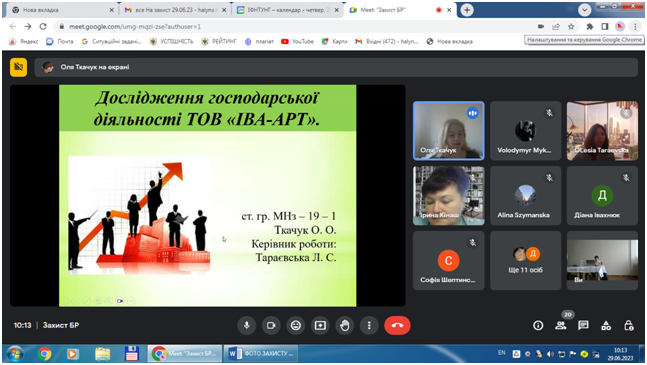Open the 'Ситуаційні задачі' bookmark
This screenshot has width=647, height=365.
pyautogui.click(x=111, y=41)
